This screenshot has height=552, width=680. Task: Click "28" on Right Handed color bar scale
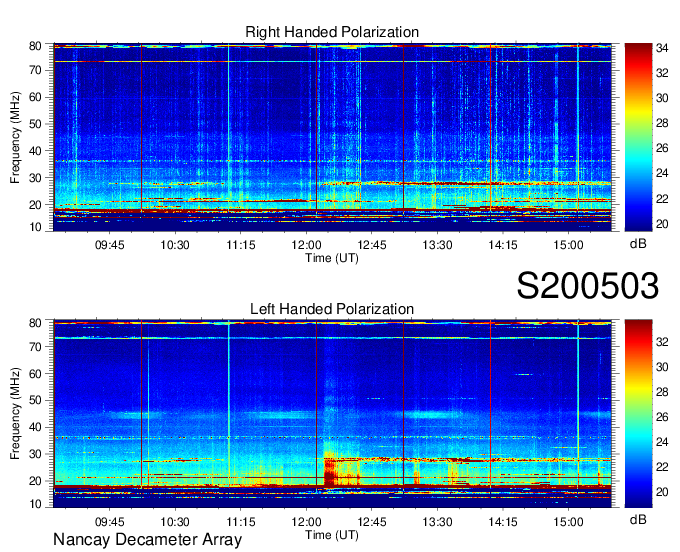click(x=662, y=124)
